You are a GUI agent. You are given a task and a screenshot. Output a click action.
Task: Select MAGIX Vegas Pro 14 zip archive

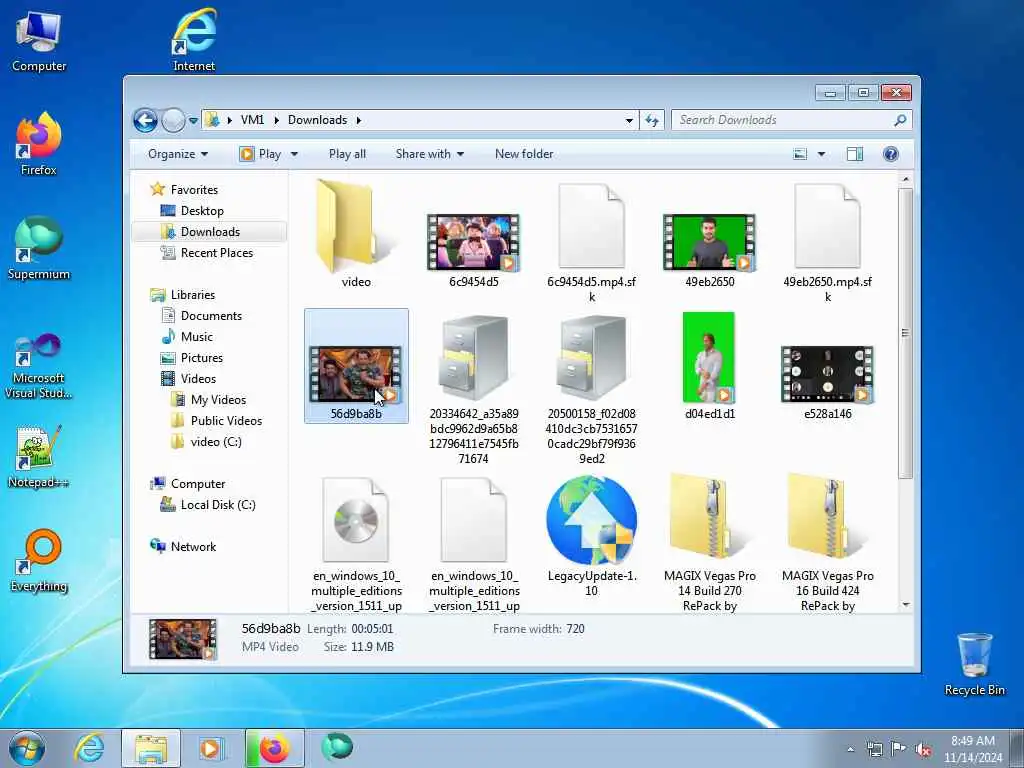coord(710,543)
